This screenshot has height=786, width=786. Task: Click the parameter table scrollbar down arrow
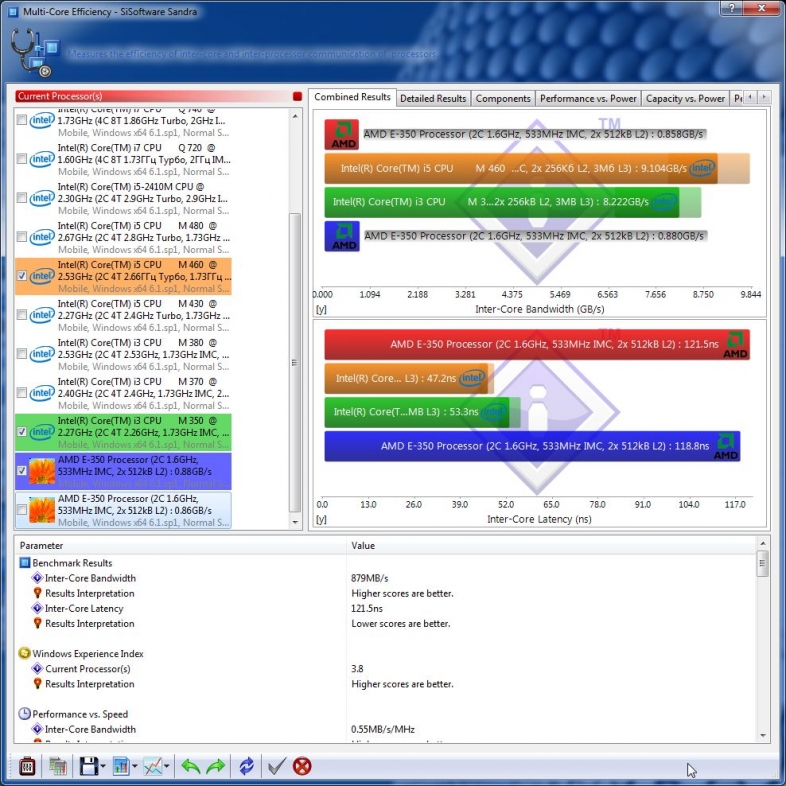pyautogui.click(x=763, y=735)
